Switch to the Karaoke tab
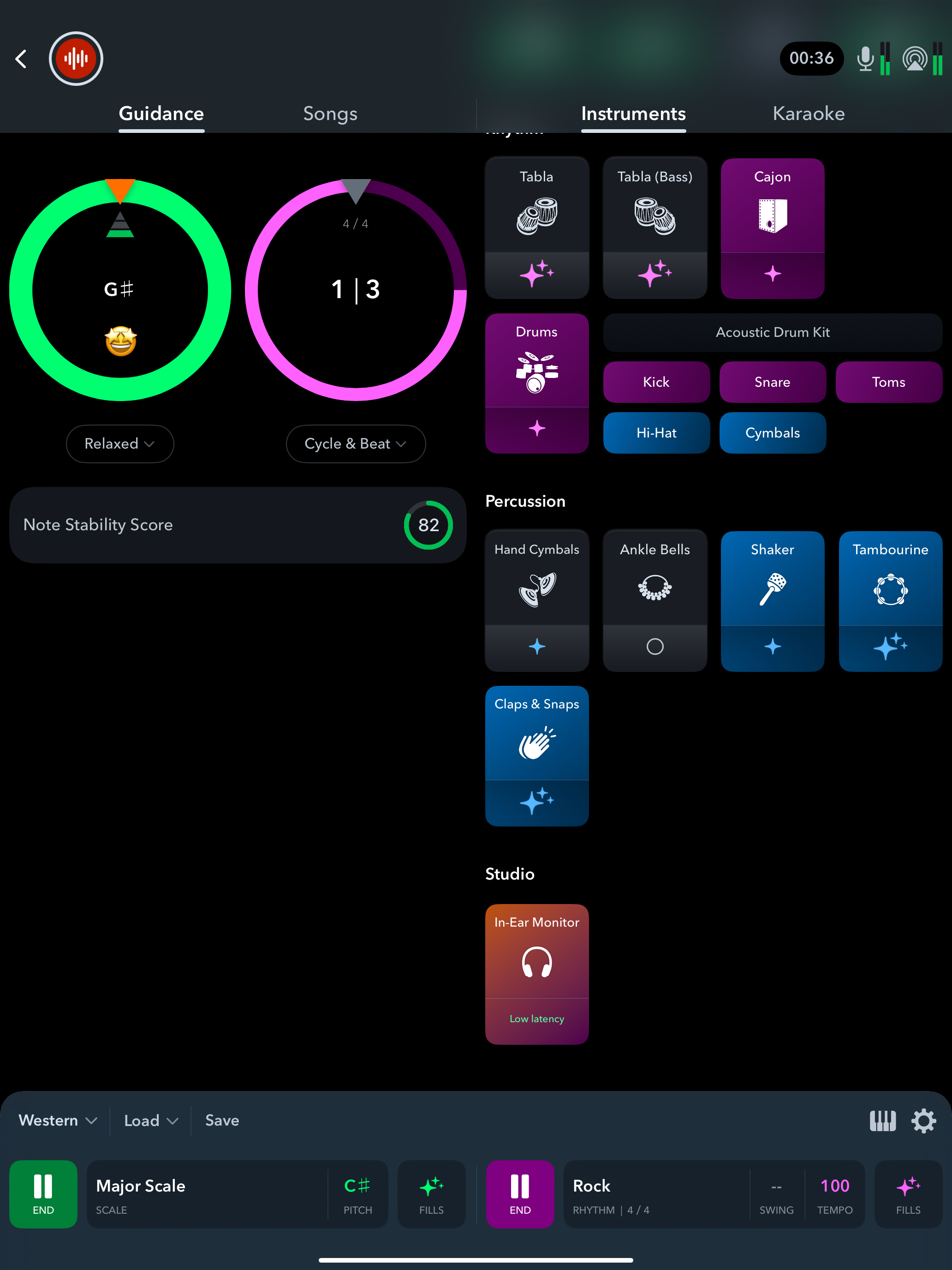This screenshot has height=1270, width=952. click(x=809, y=114)
